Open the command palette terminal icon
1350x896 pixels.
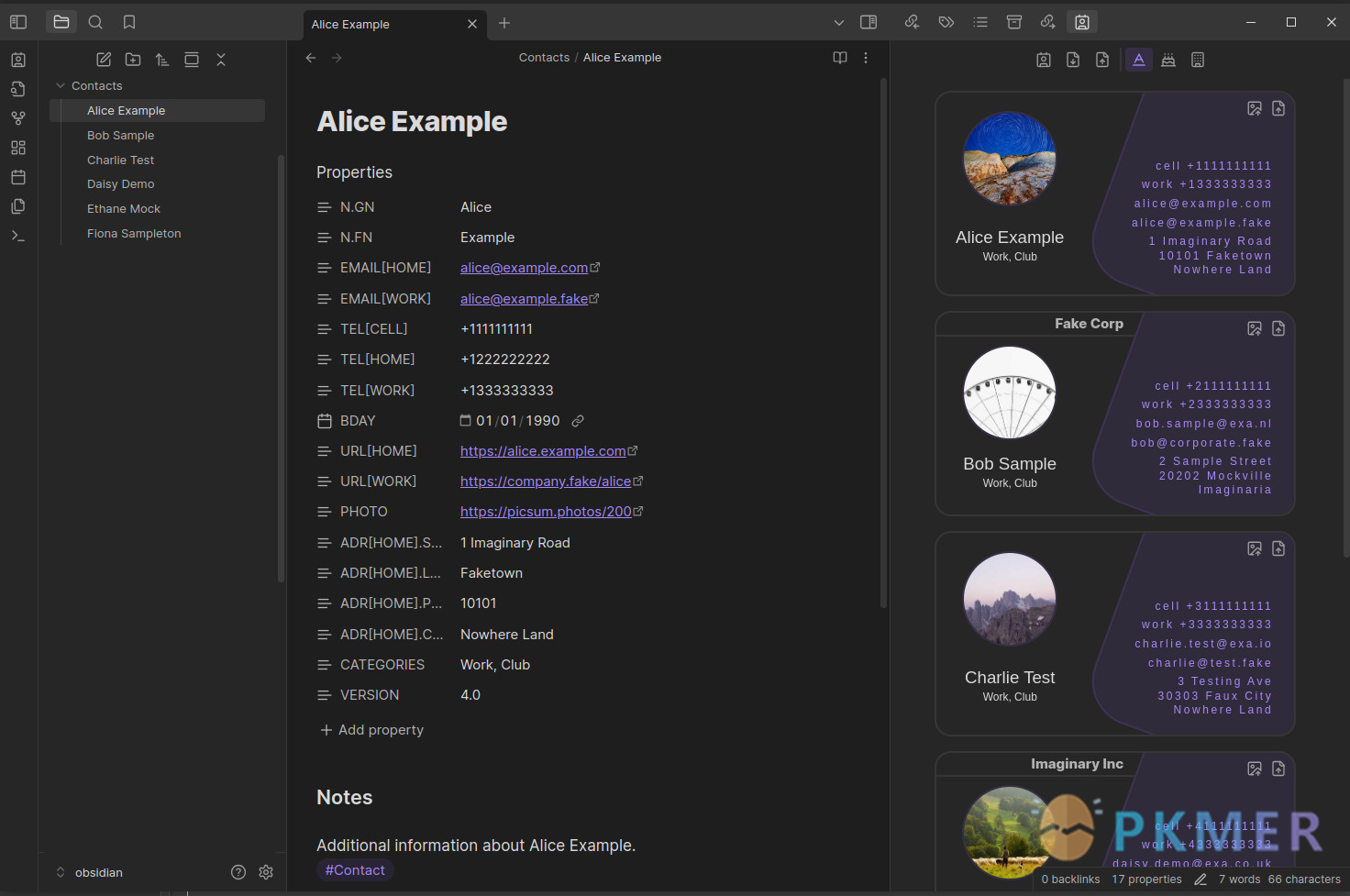(x=18, y=236)
